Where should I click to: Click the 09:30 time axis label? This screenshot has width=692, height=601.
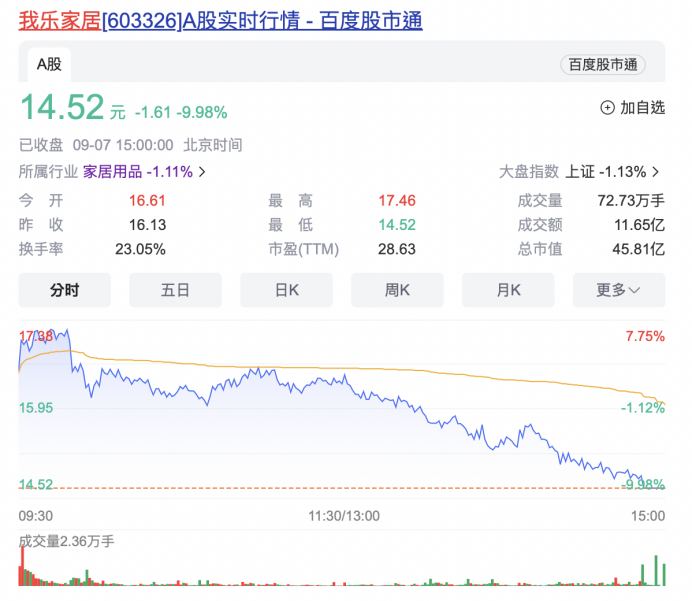click(x=36, y=516)
